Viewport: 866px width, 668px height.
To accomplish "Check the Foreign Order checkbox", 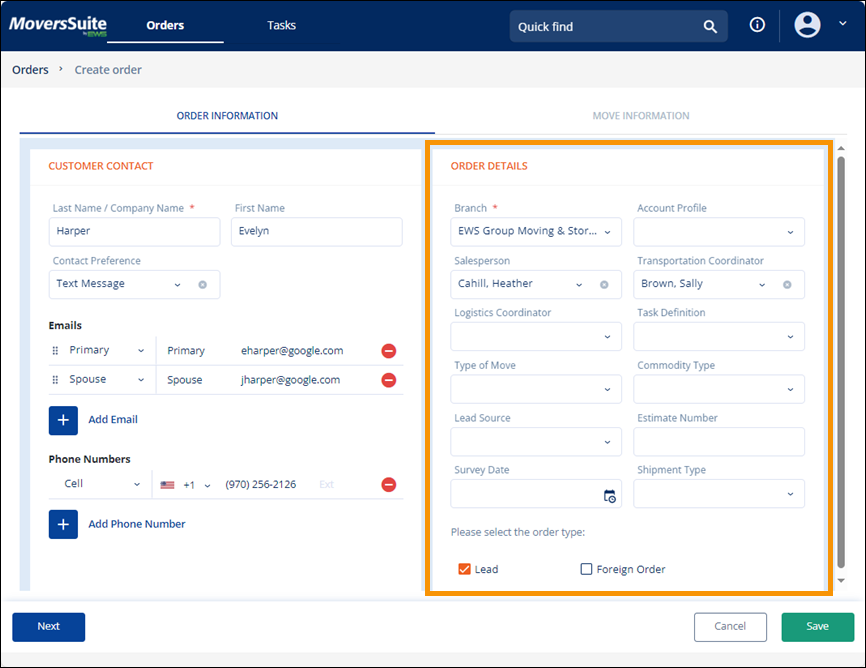I will tap(587, 569).
